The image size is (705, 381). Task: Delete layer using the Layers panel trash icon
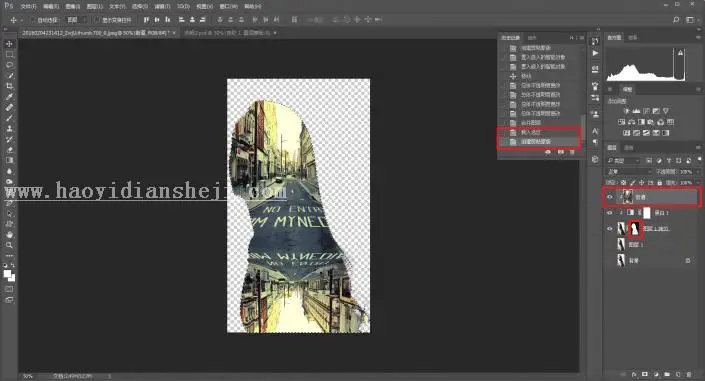pos(689,374)
